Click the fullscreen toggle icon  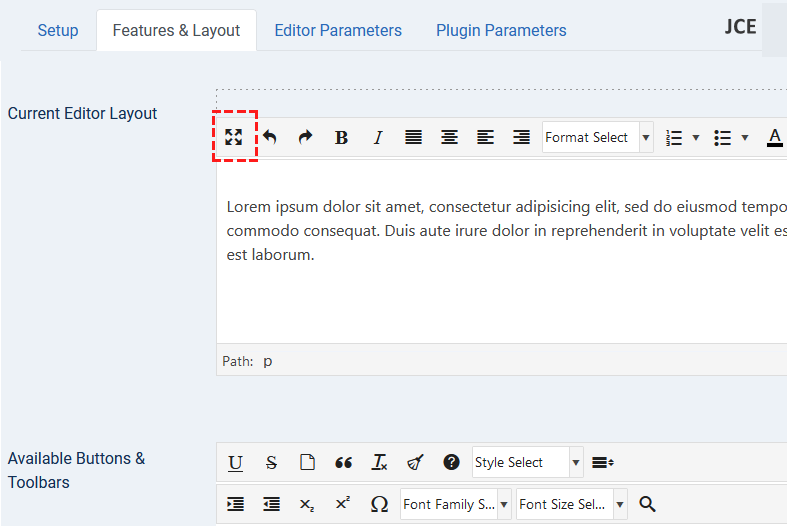tap(234, 137)
